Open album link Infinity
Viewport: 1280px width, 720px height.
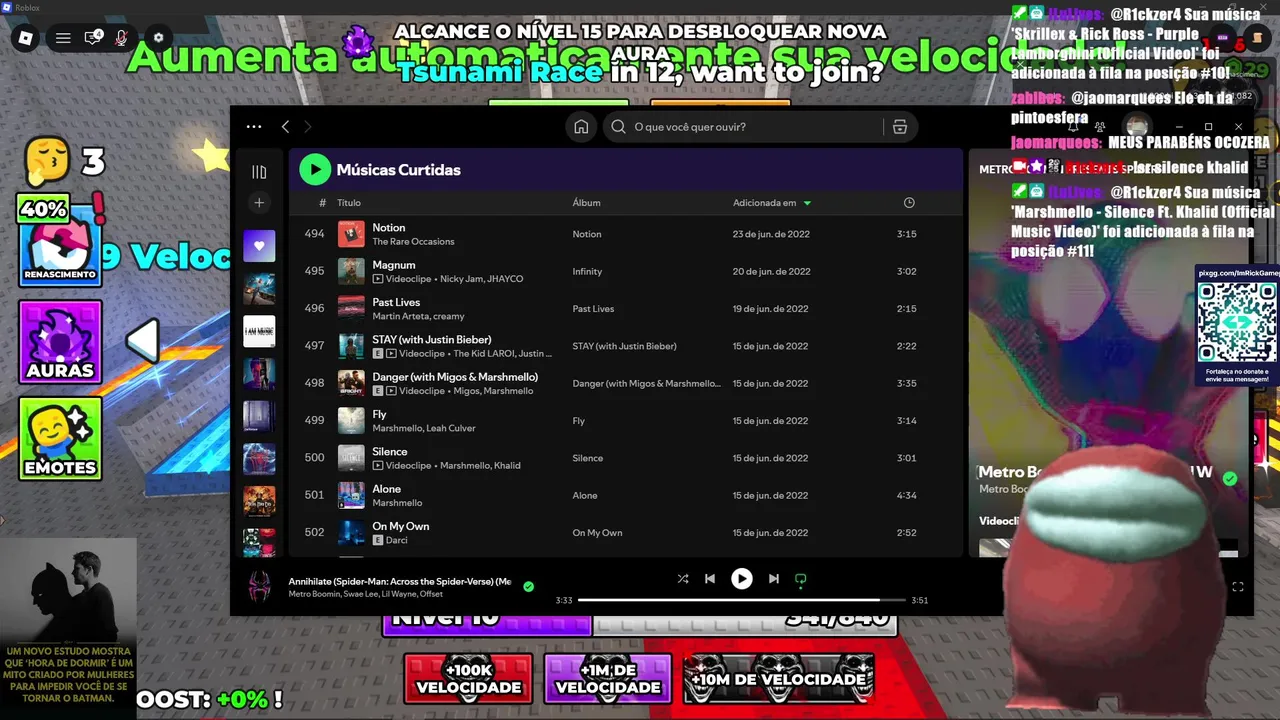(587, 271)
